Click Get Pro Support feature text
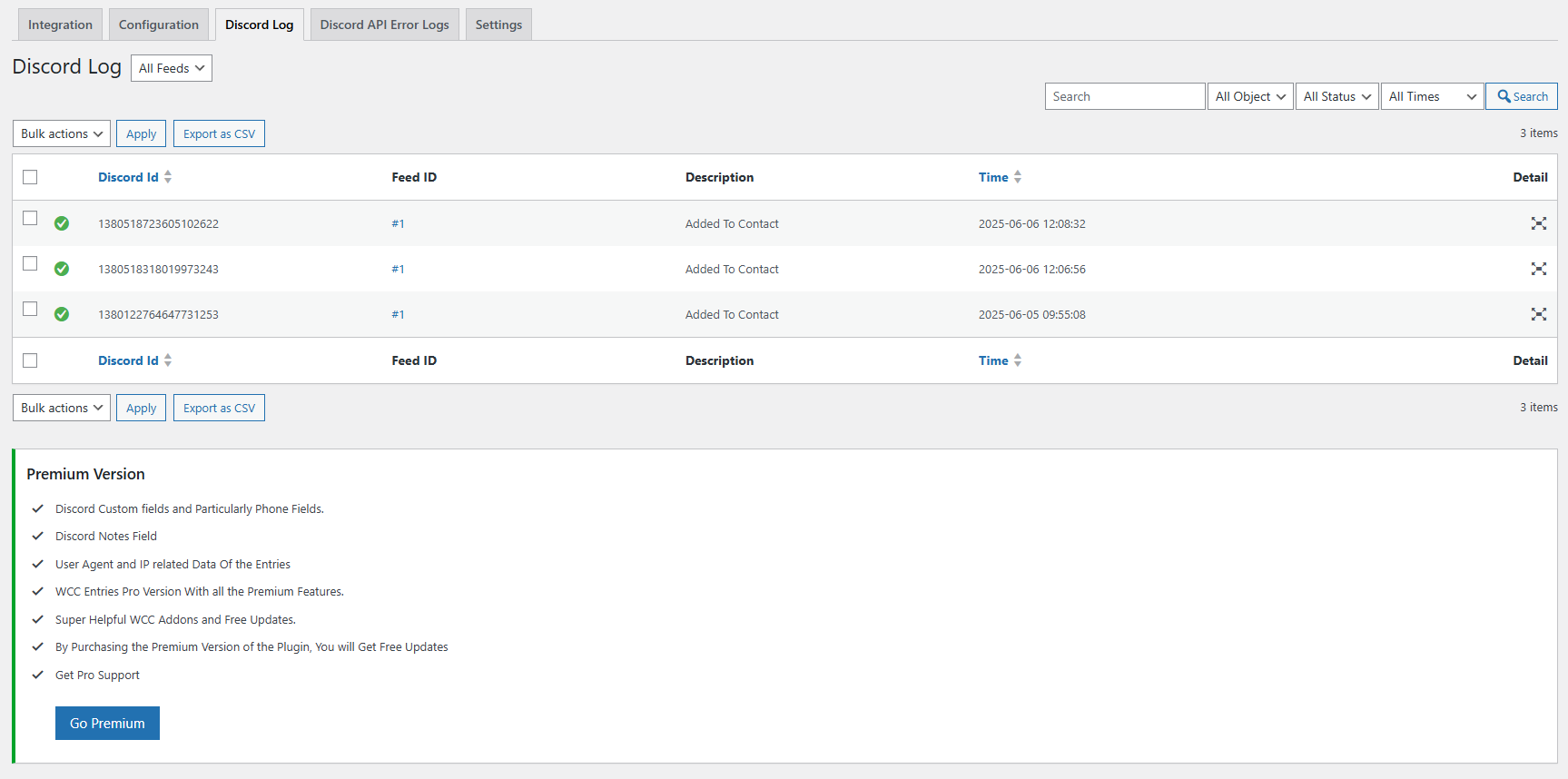This screenshot has height=779, width=1568. point(97,675)
